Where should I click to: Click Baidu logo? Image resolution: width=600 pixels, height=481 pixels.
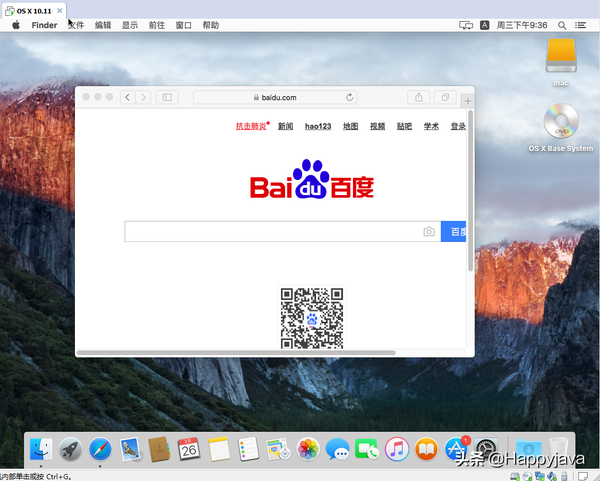pos(311,179)
